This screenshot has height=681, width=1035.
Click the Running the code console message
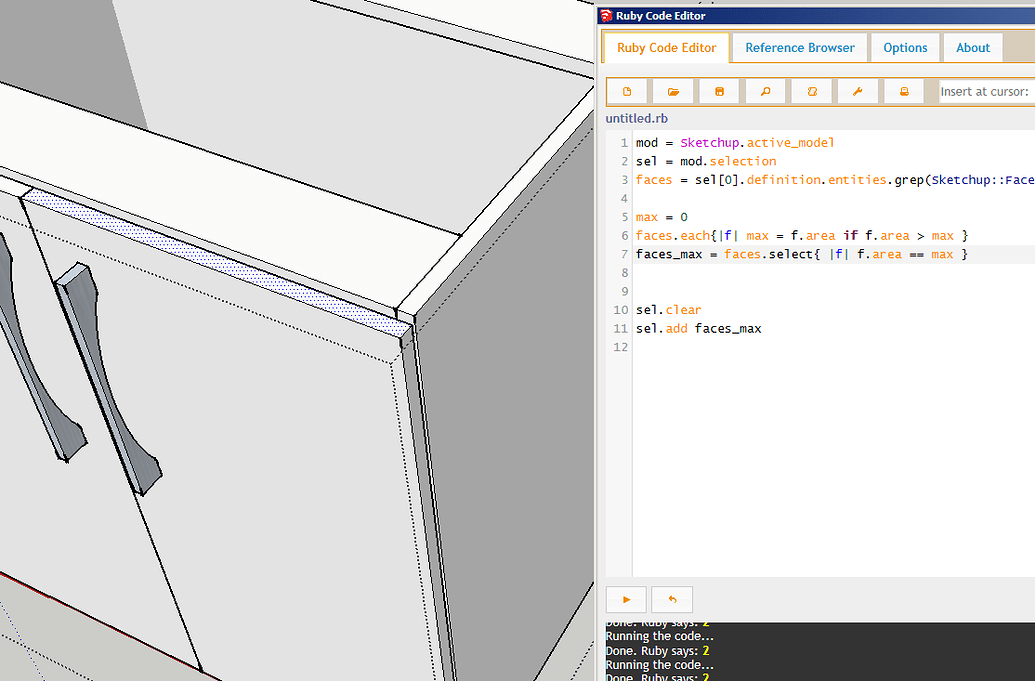point(660,635)
